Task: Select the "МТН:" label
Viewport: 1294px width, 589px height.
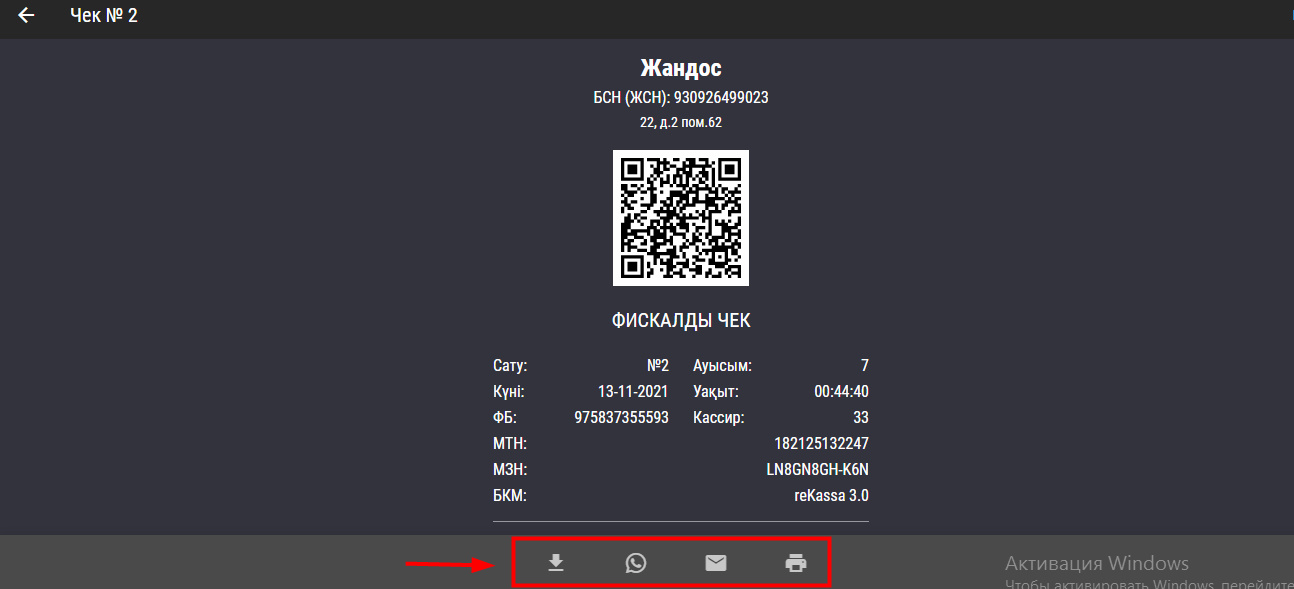Action: pyautogui.click(x=510, y=444)
